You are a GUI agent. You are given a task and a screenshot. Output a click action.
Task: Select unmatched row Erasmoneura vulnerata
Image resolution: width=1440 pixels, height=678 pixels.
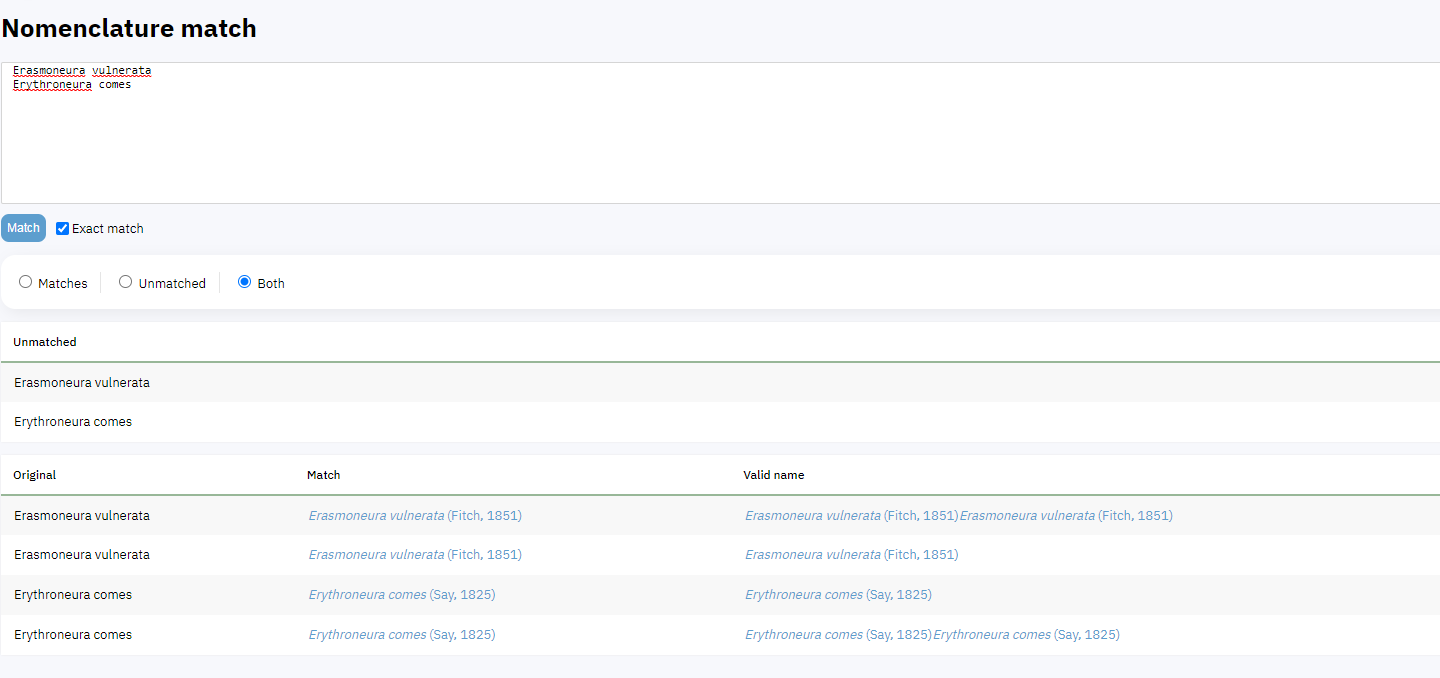[720, 382]
